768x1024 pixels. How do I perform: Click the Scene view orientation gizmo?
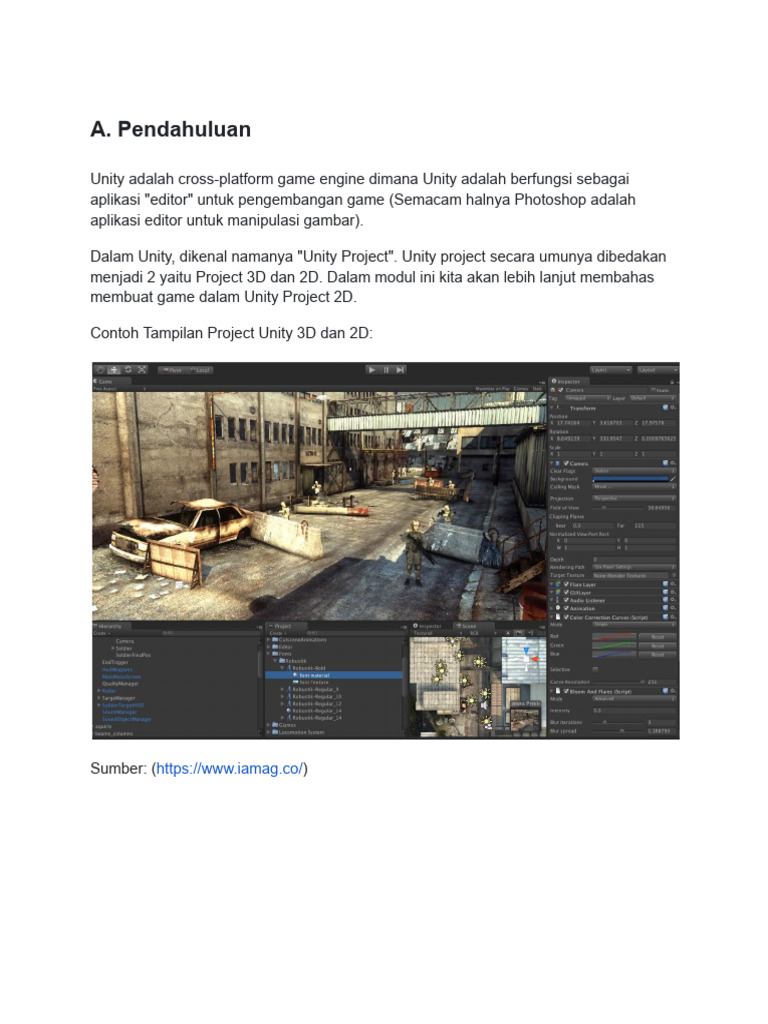point(526,657)
